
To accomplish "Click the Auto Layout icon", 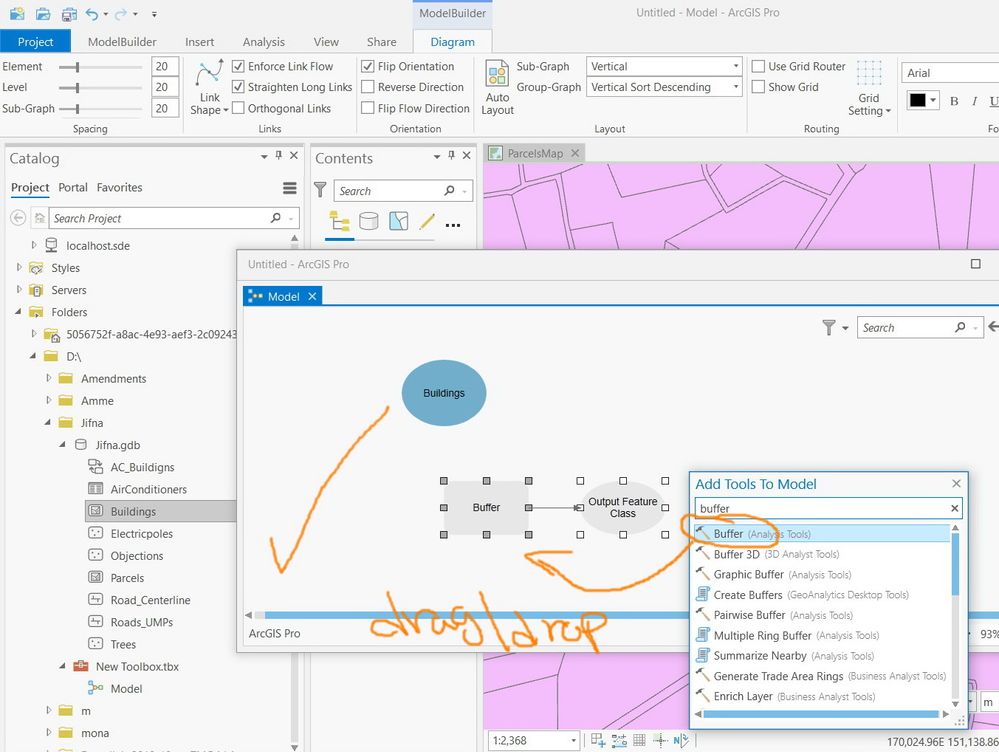I will (497, 74).
